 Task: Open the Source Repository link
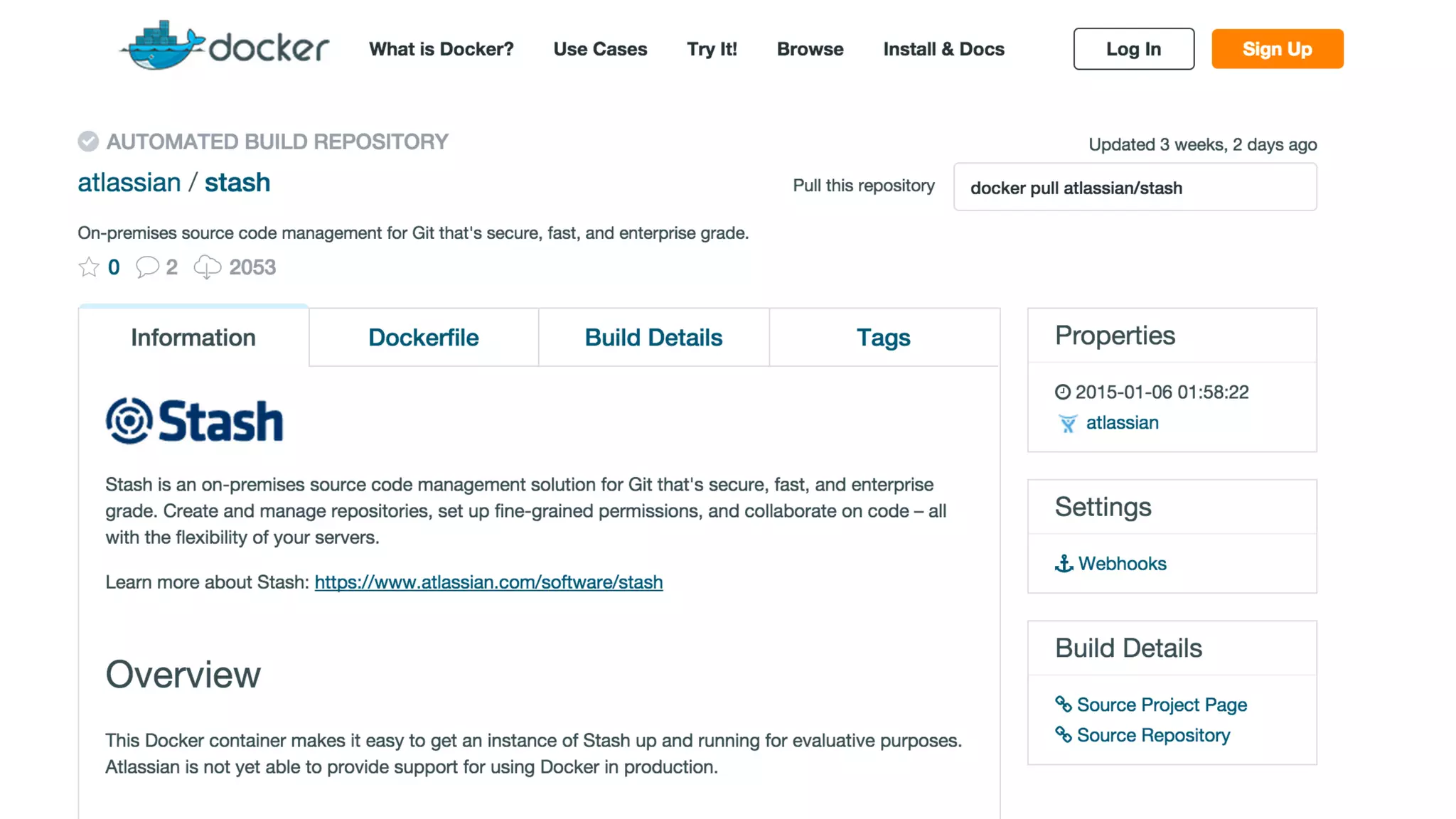click(1153, 735)
